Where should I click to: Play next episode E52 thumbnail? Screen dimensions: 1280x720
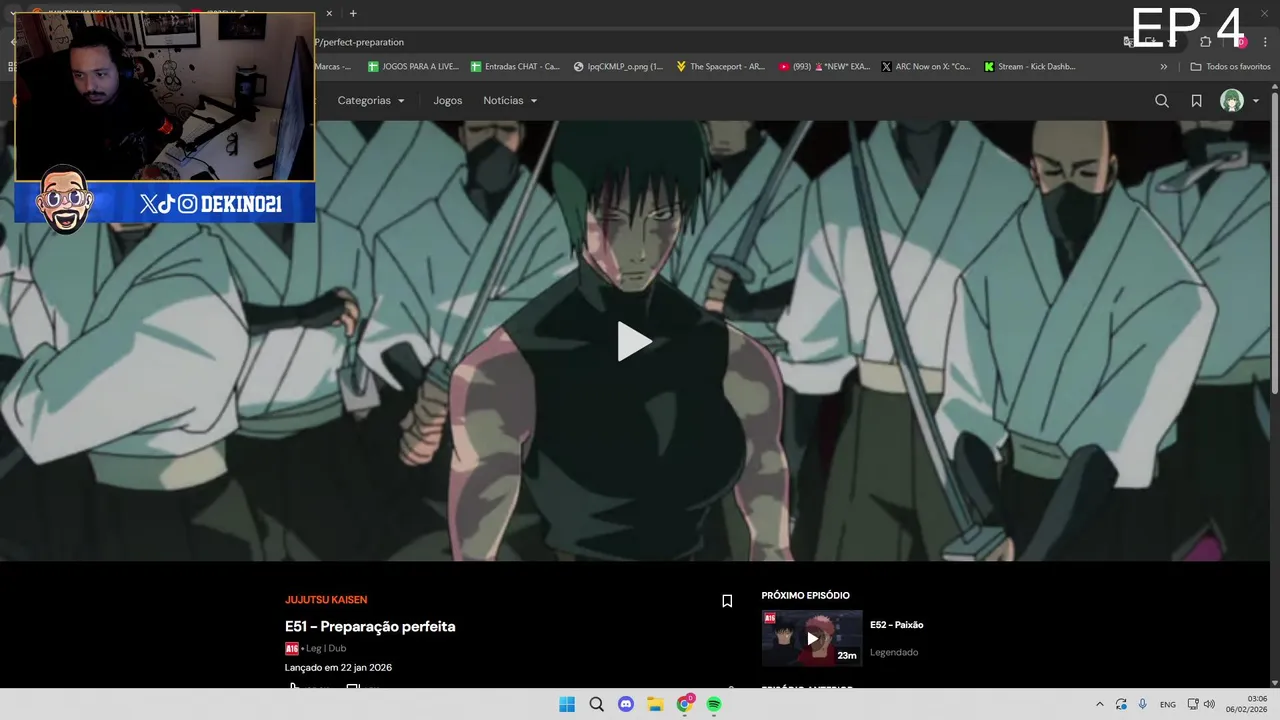[812, 638]
